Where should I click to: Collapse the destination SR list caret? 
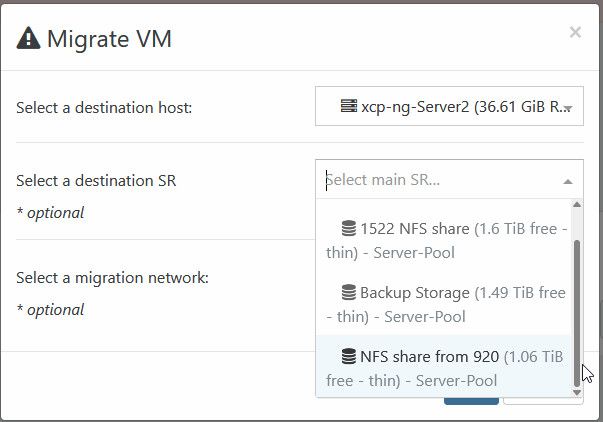click(567, 182)
